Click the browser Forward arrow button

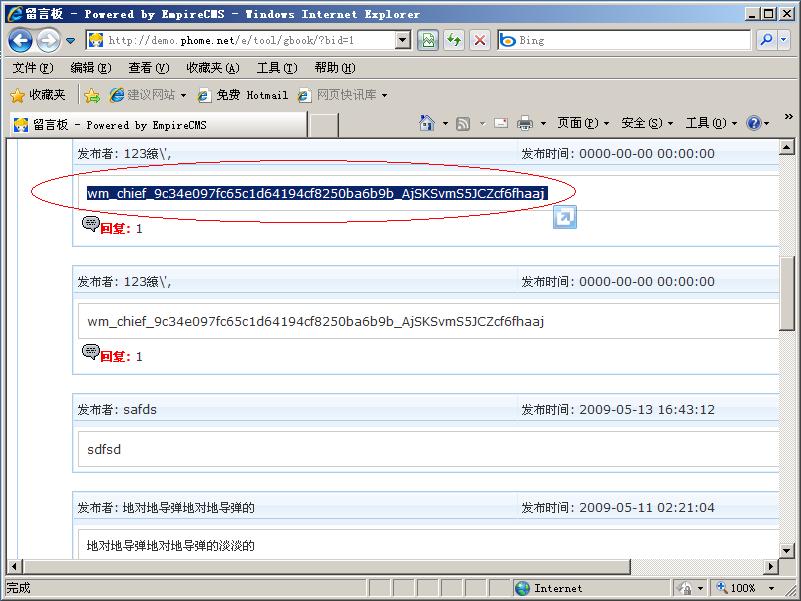tap(49, 40)
